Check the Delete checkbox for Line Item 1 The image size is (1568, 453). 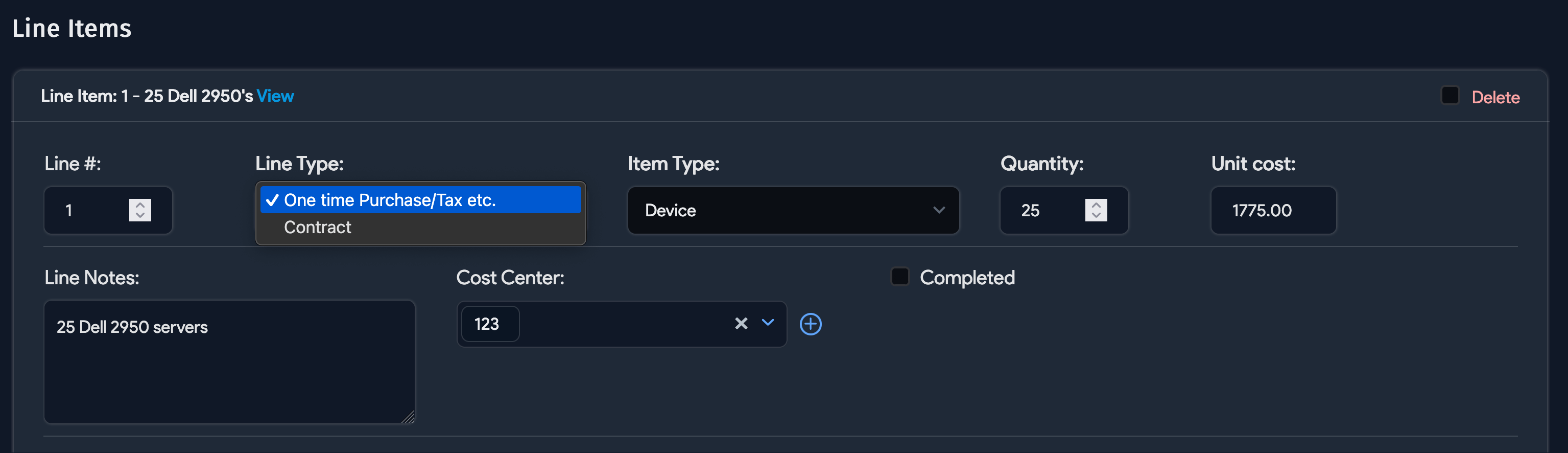[1450, 95]
